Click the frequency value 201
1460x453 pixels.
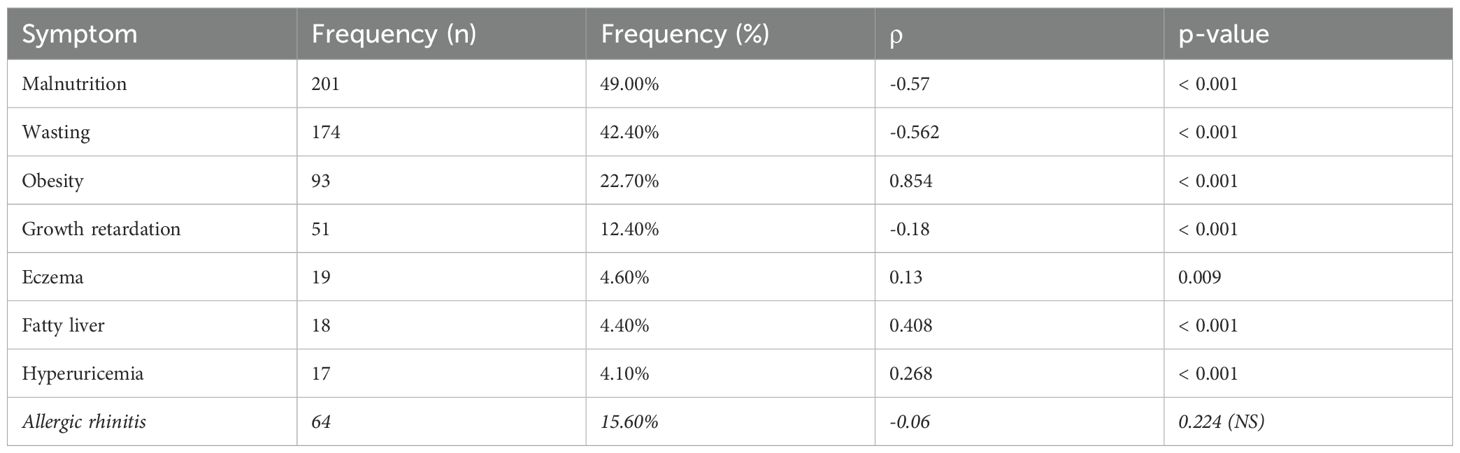(x=326, y=84)
